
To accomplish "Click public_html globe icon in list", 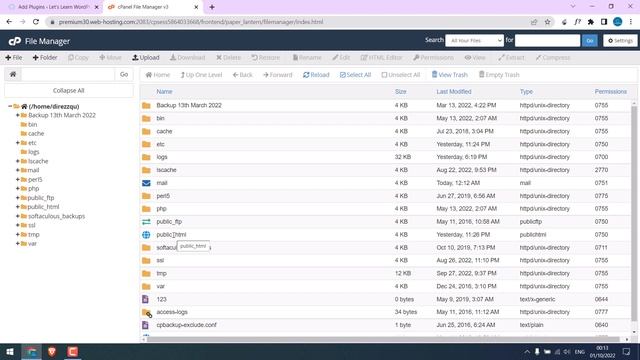I will coord(146,235).
